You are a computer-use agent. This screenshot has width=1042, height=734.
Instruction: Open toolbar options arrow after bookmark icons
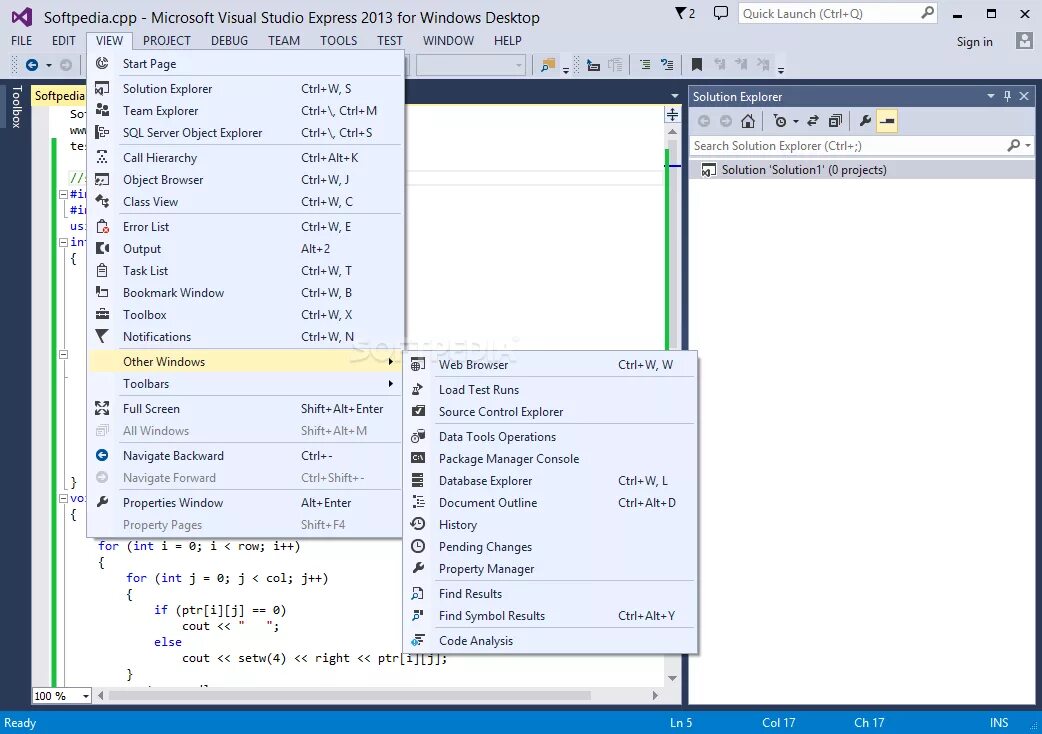point(781,69)
